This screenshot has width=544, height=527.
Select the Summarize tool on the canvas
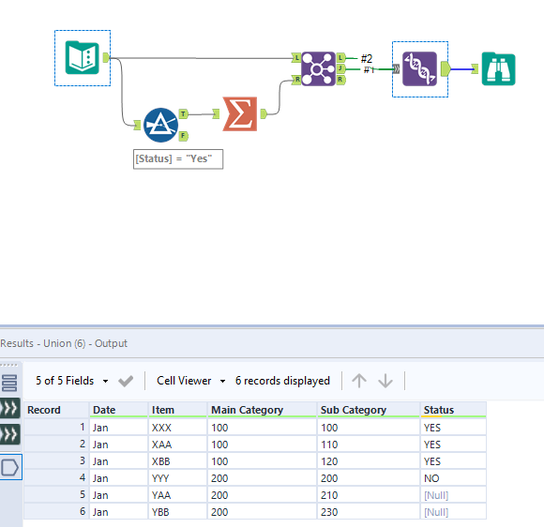[240, 114]
